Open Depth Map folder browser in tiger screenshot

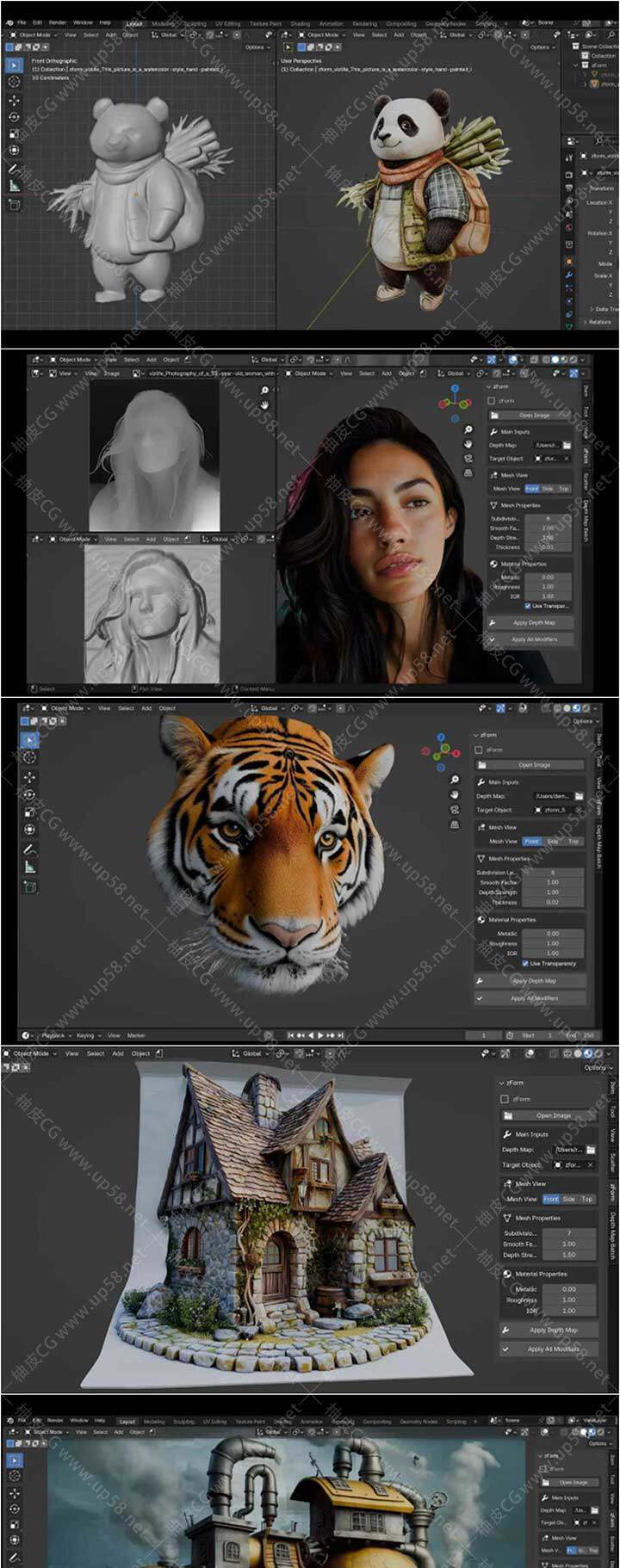[580, 796]
